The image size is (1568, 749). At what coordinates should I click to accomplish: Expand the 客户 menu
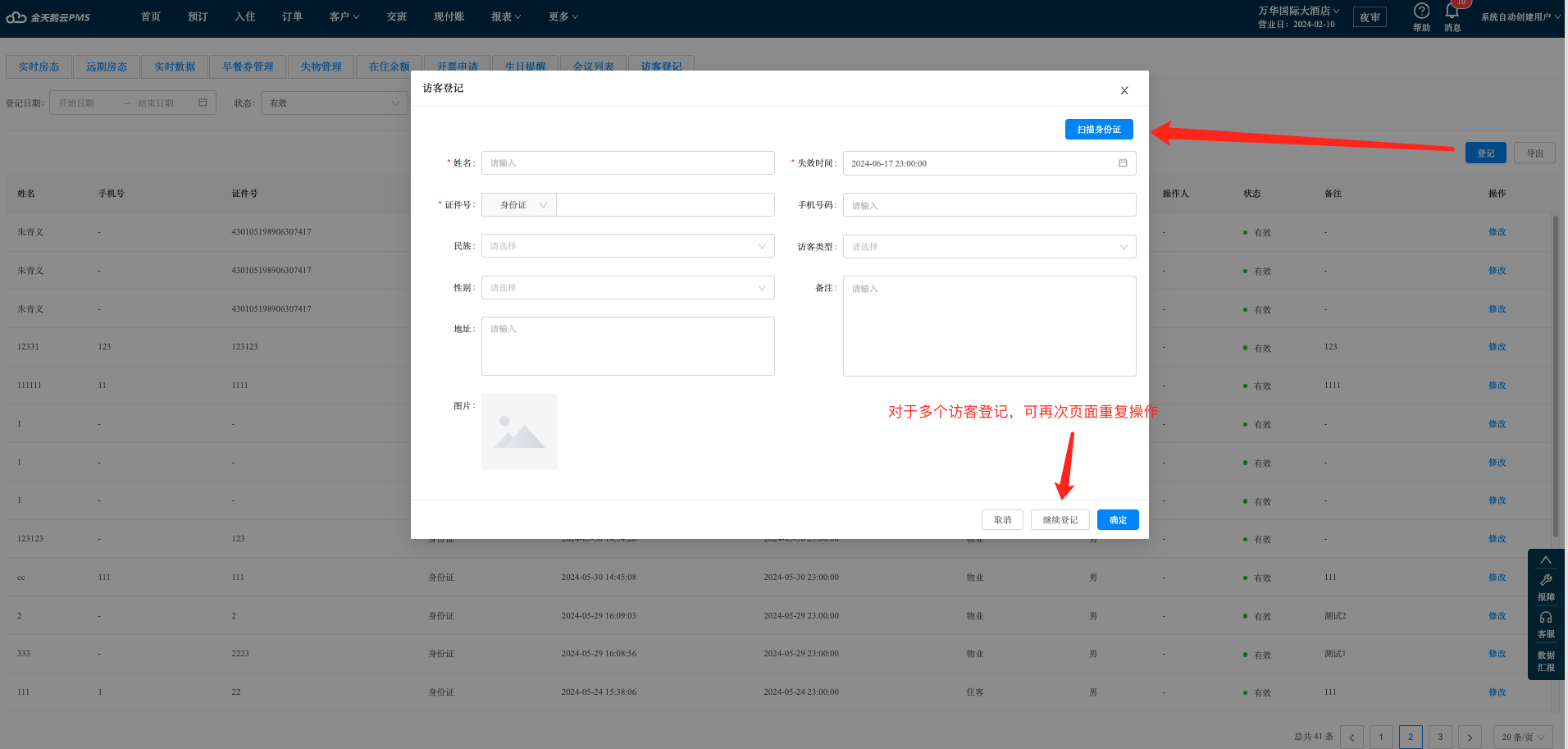(x=344, y=16)
